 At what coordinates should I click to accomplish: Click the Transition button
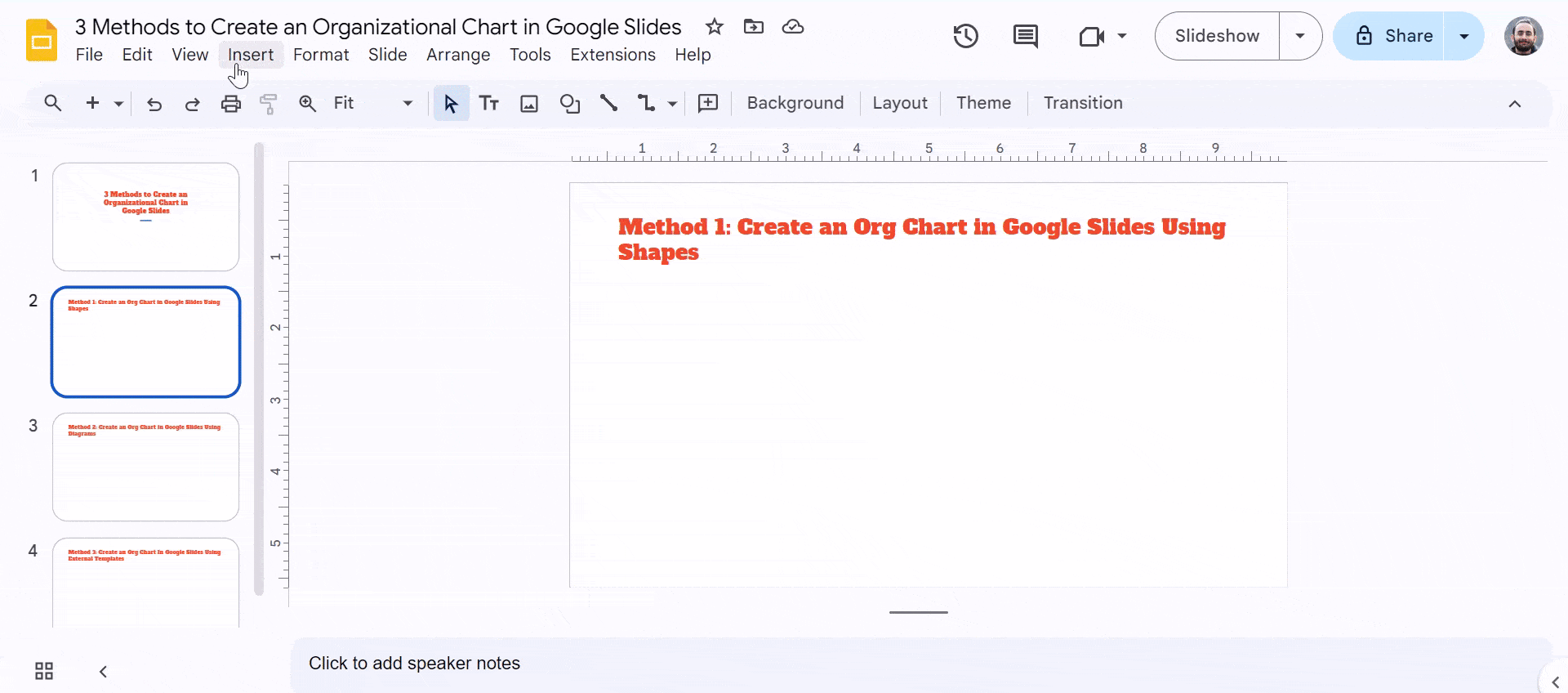click(x=1083, y=103)
